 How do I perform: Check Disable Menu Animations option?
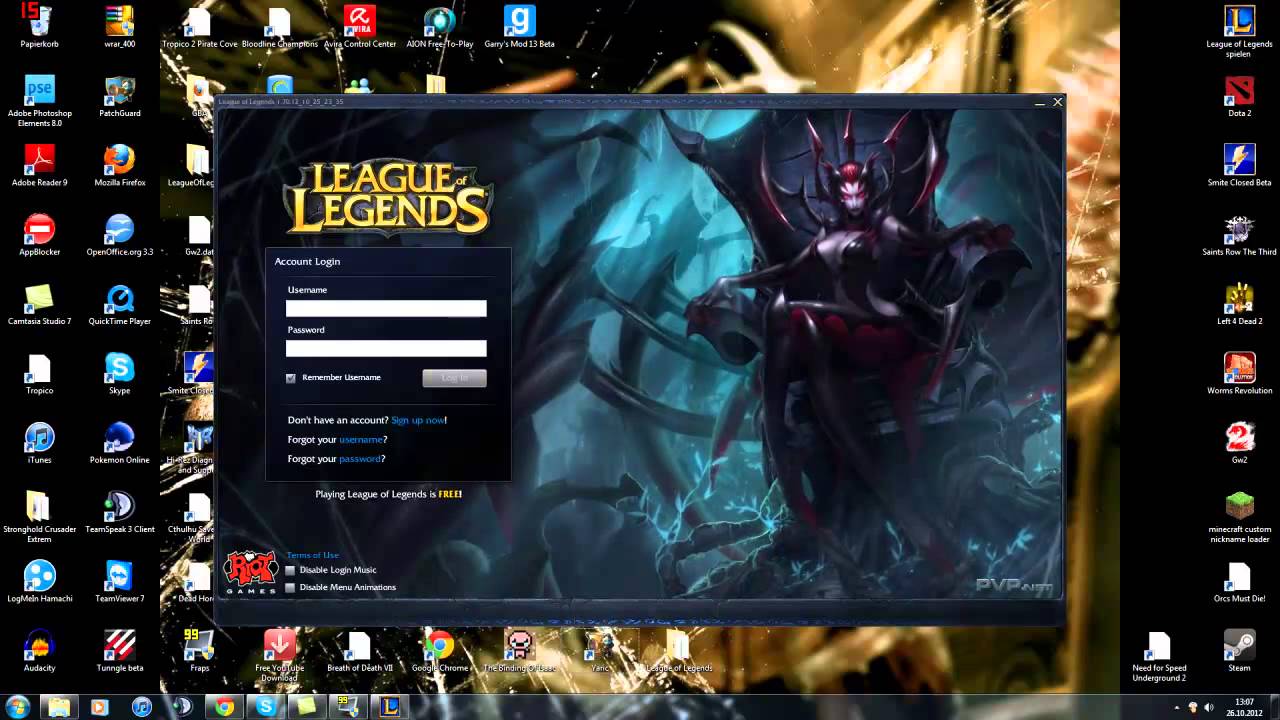[291, 588]
